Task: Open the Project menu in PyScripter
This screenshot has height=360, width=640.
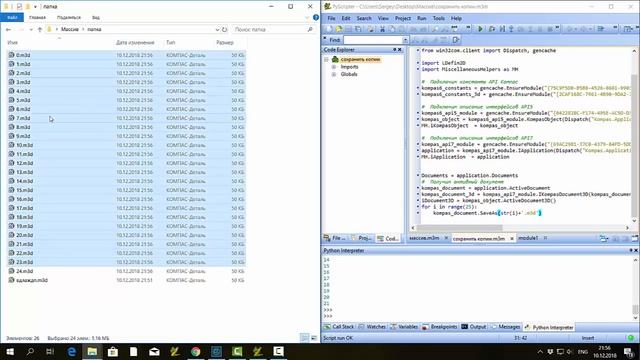Action: click(x=403, y=18)
